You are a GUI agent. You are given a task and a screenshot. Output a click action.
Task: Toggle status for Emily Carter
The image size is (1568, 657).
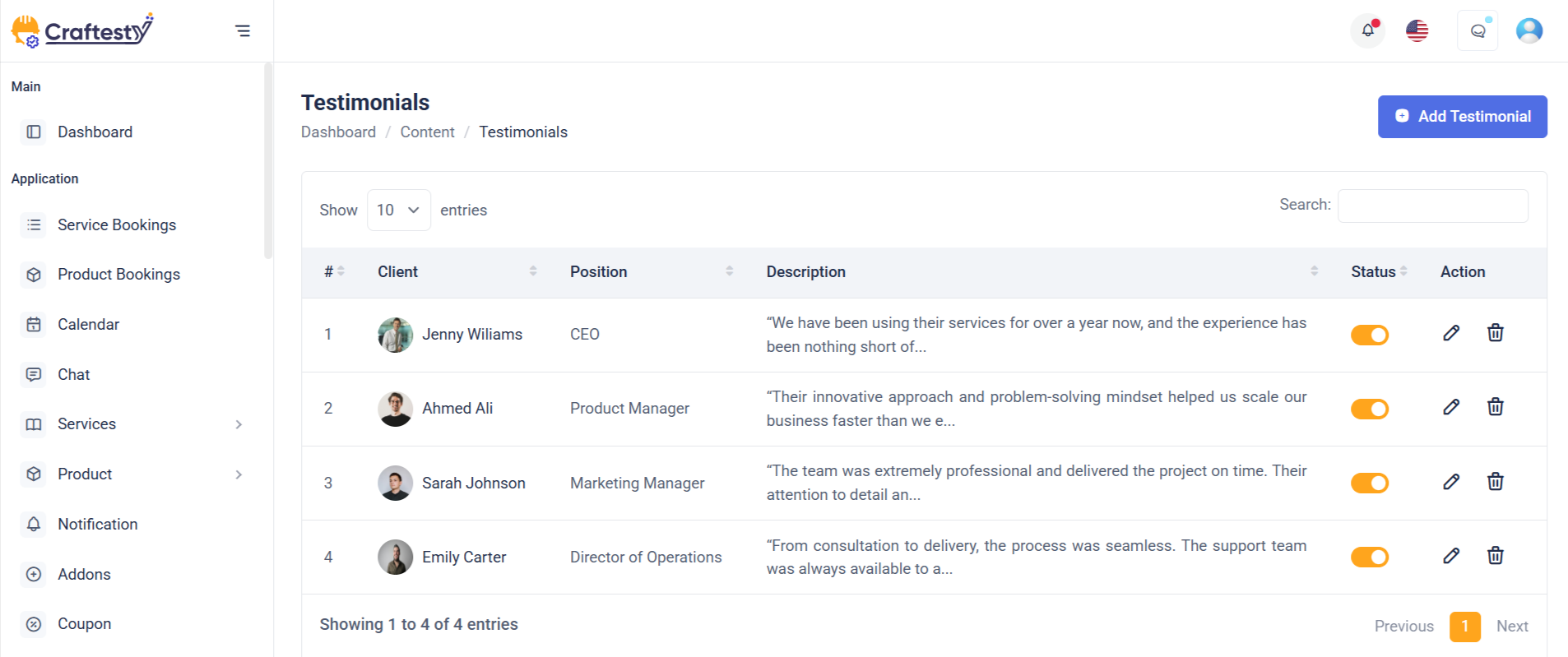click(1370, 557)
